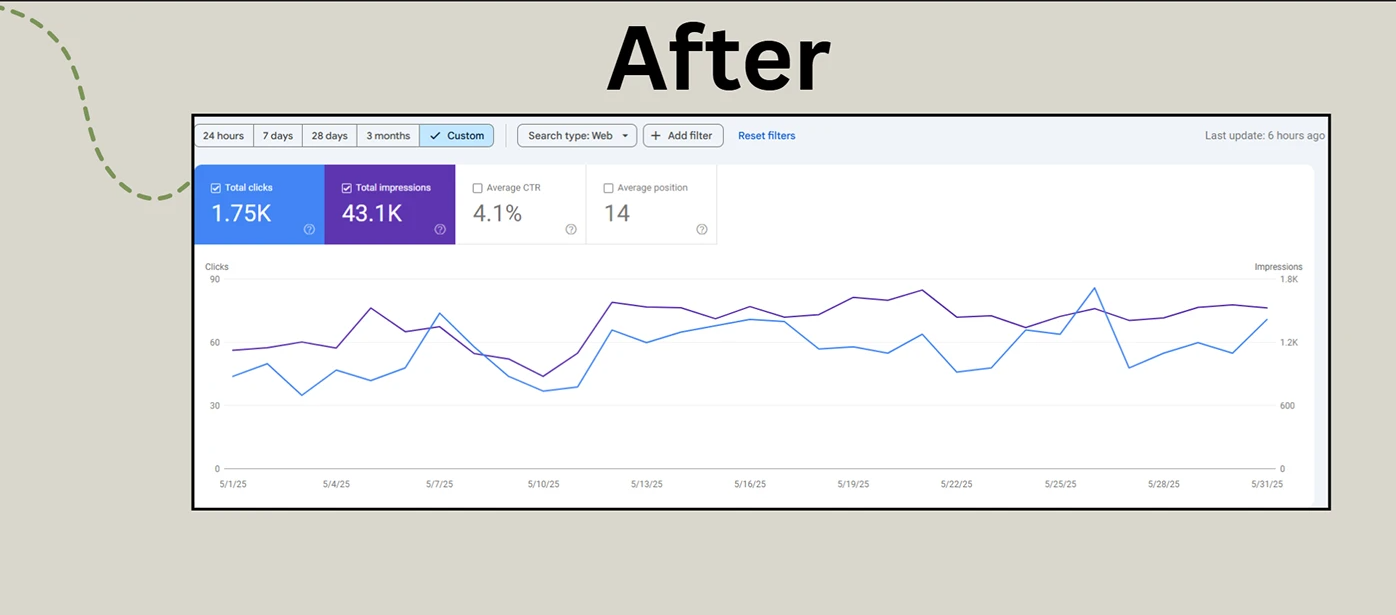The height and width of the screenshot is (615, 1396).
Task: Choose the 3 months date range
Action: [x=388, y=136]
